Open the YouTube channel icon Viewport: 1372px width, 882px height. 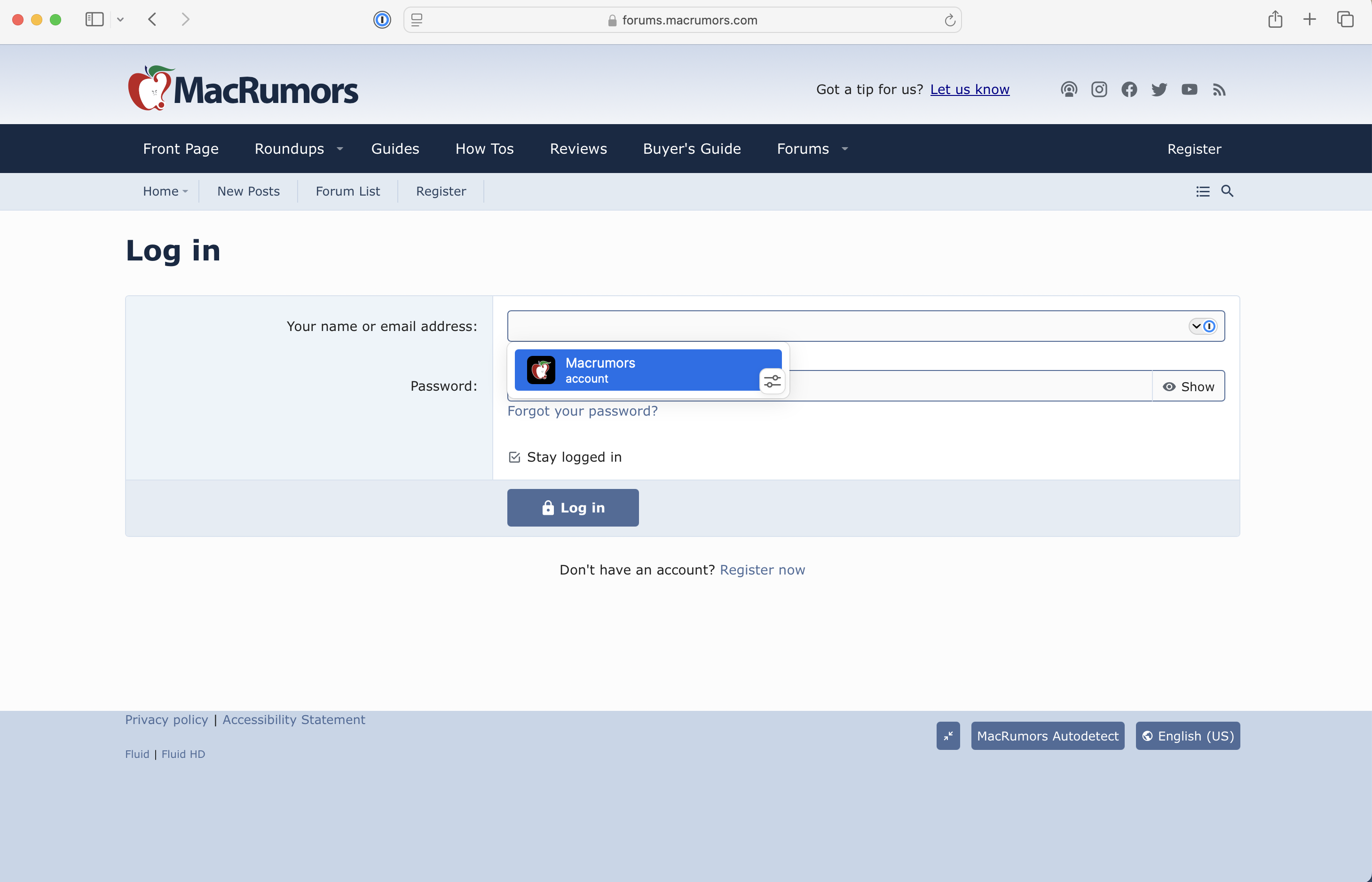click(x=1190, y=89)
